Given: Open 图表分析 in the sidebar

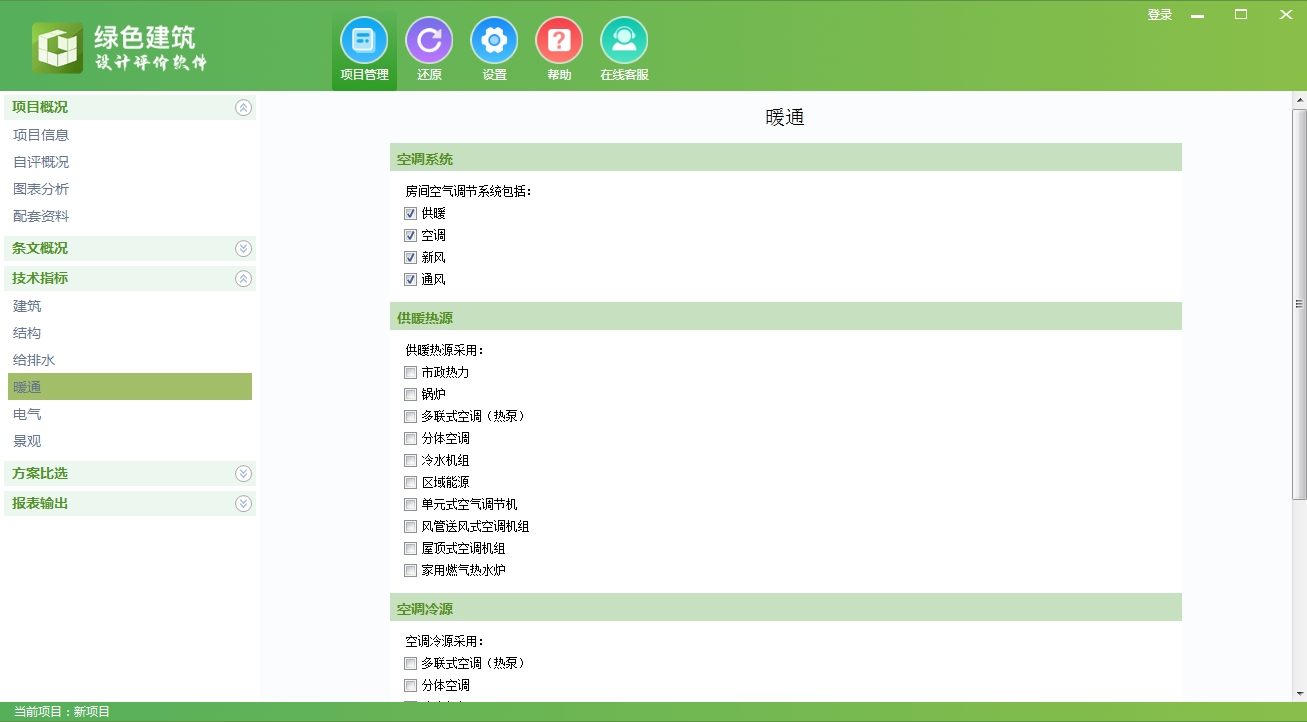Looking at the screenshot, I should point(41,189).
